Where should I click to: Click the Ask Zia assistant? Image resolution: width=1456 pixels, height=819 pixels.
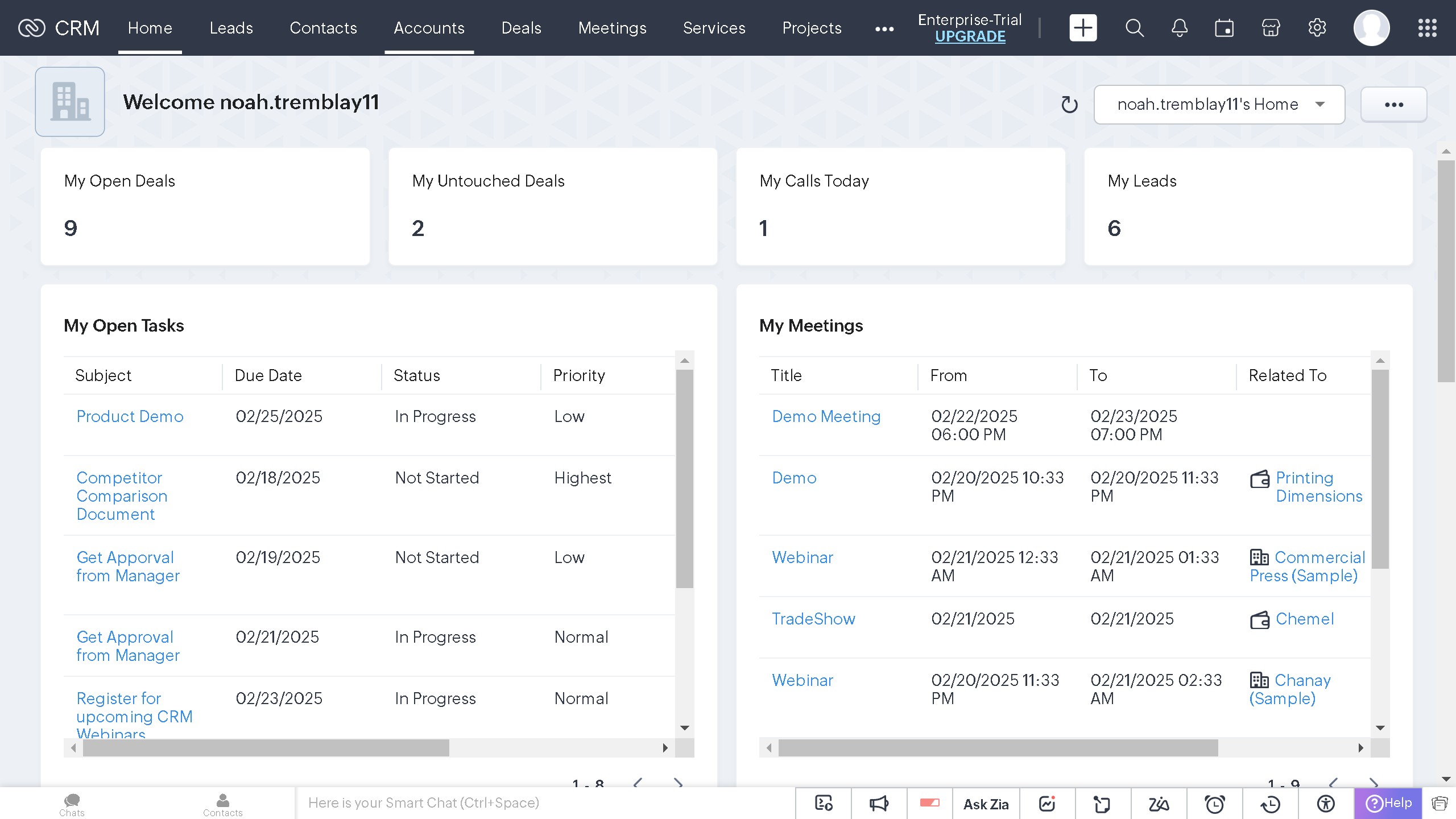coord(986,804)
